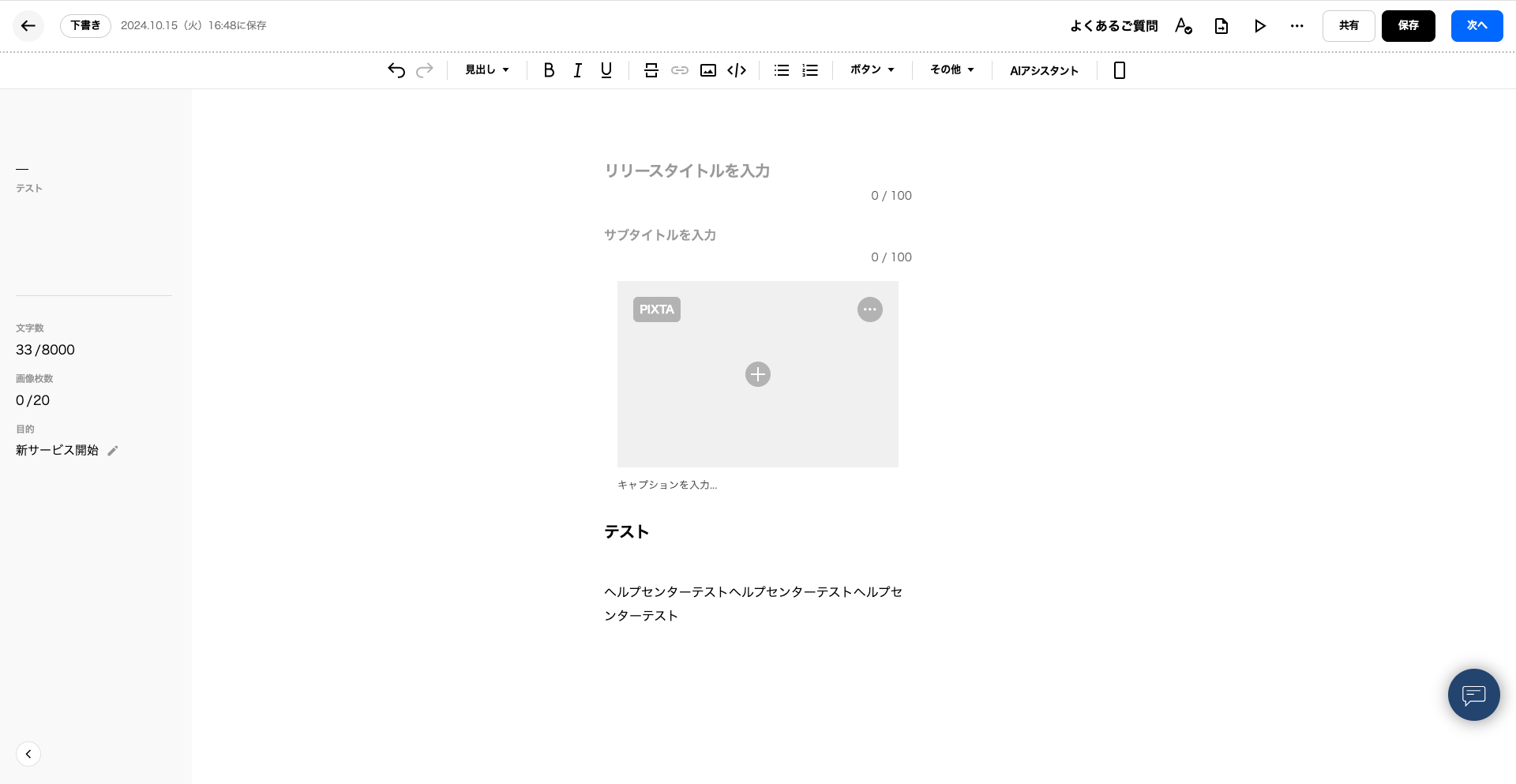This screenshot has height=784, width=1516.
Task: Toggle underline formatting
Action: coord(606,70)
